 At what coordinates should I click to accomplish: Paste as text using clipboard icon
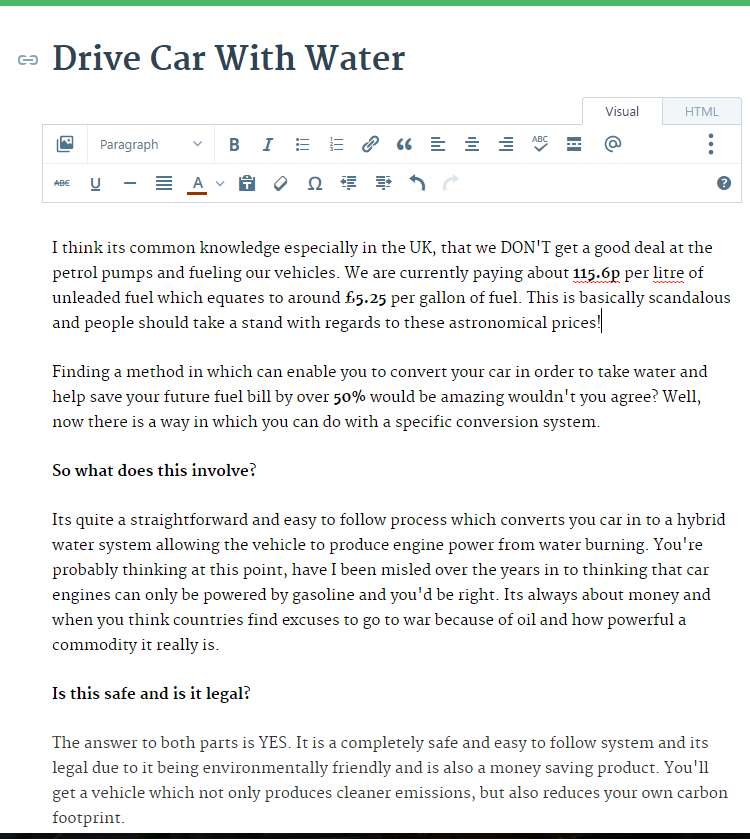pos(247,183)
